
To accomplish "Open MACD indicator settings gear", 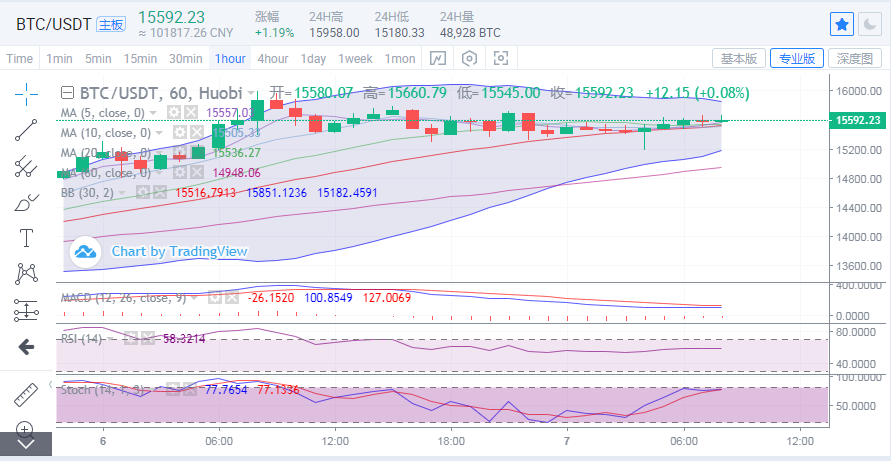I will pyautogui.click(x=214, y=297).
